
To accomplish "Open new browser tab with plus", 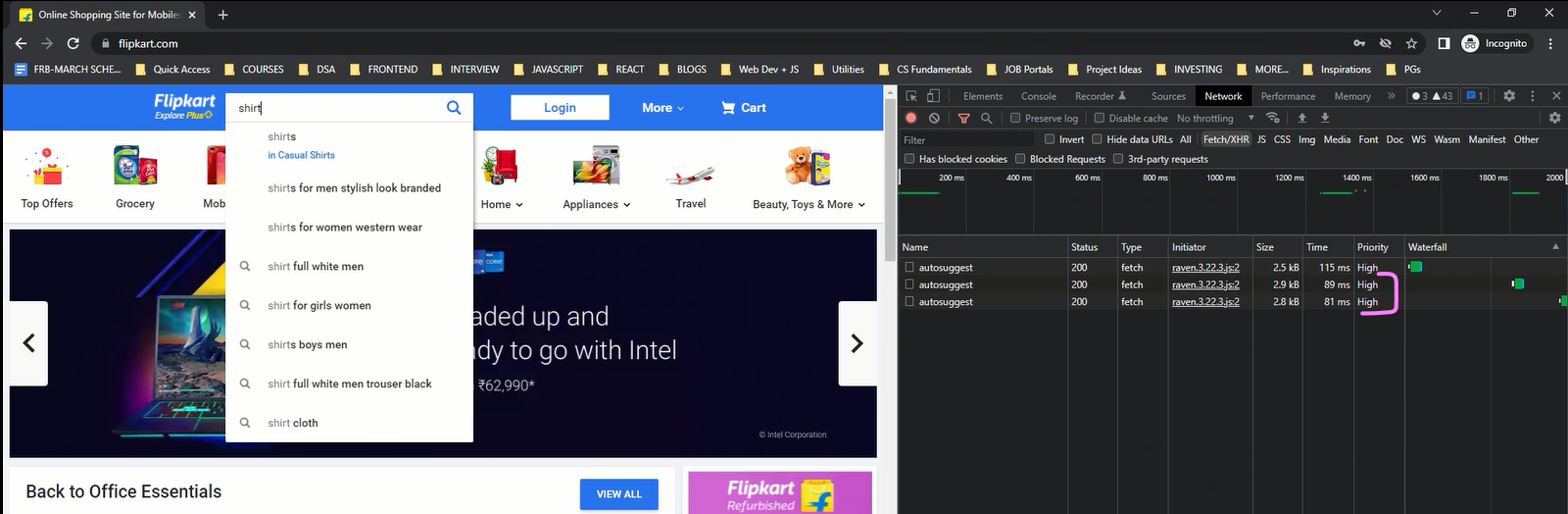I will 223,15.
